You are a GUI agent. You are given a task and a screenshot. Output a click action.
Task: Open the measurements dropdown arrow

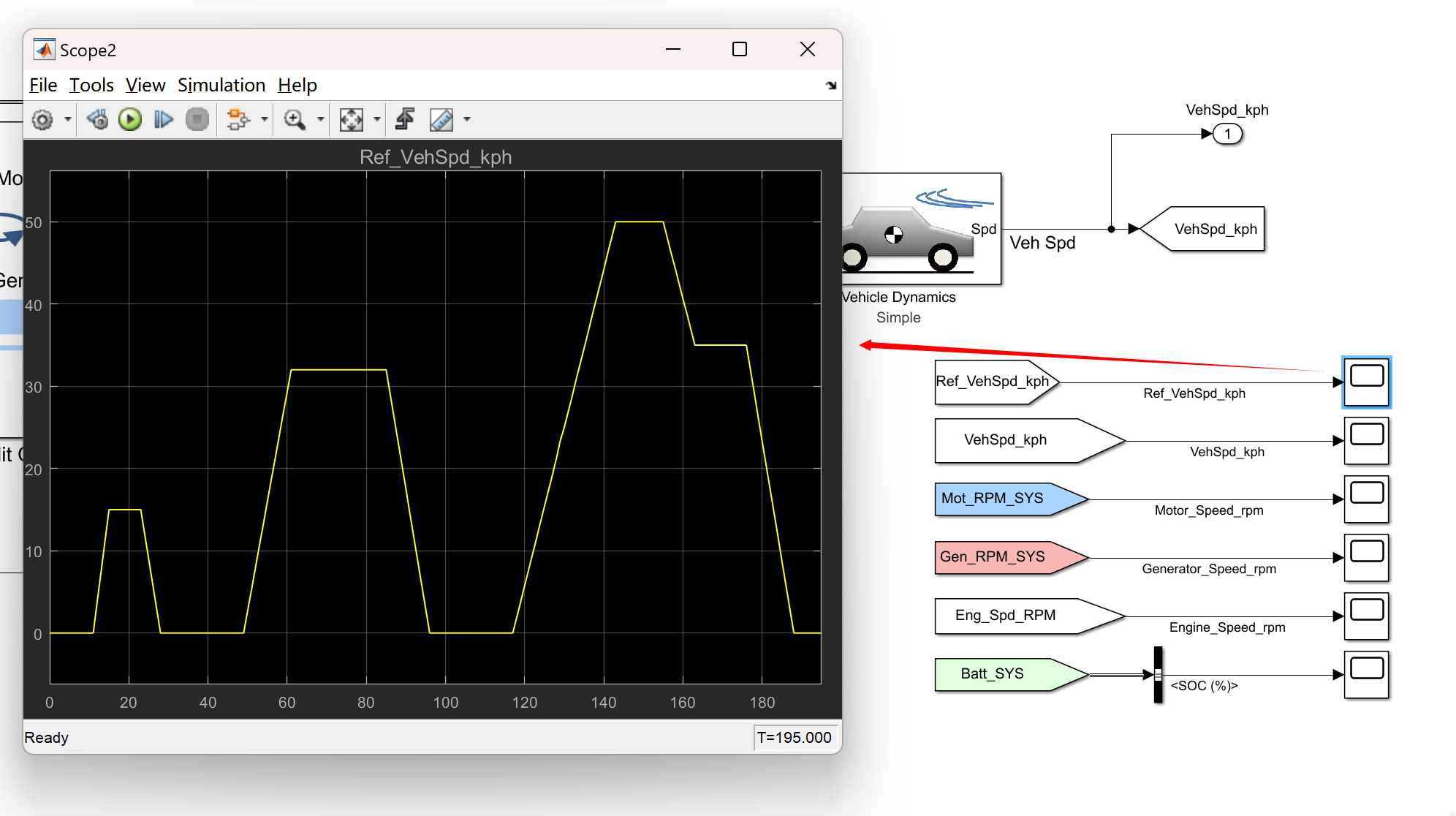tap(467, 119)
